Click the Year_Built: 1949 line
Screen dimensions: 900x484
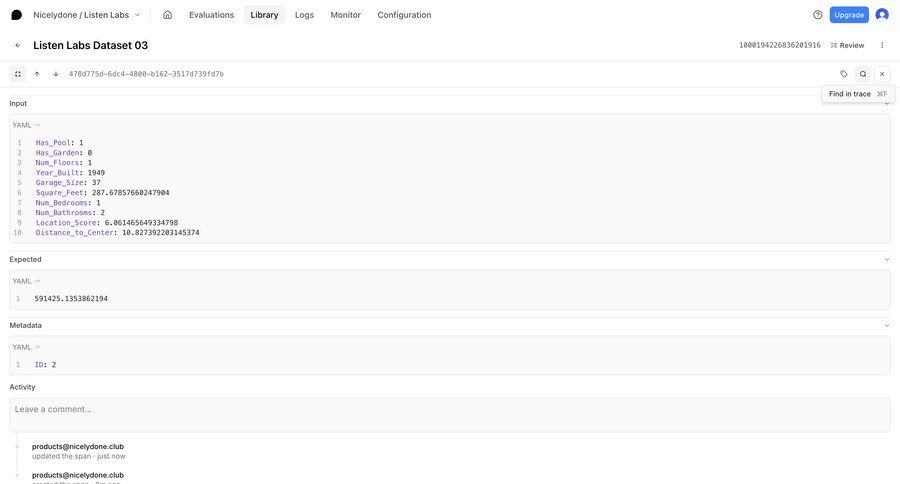click(x=70, y=173)
